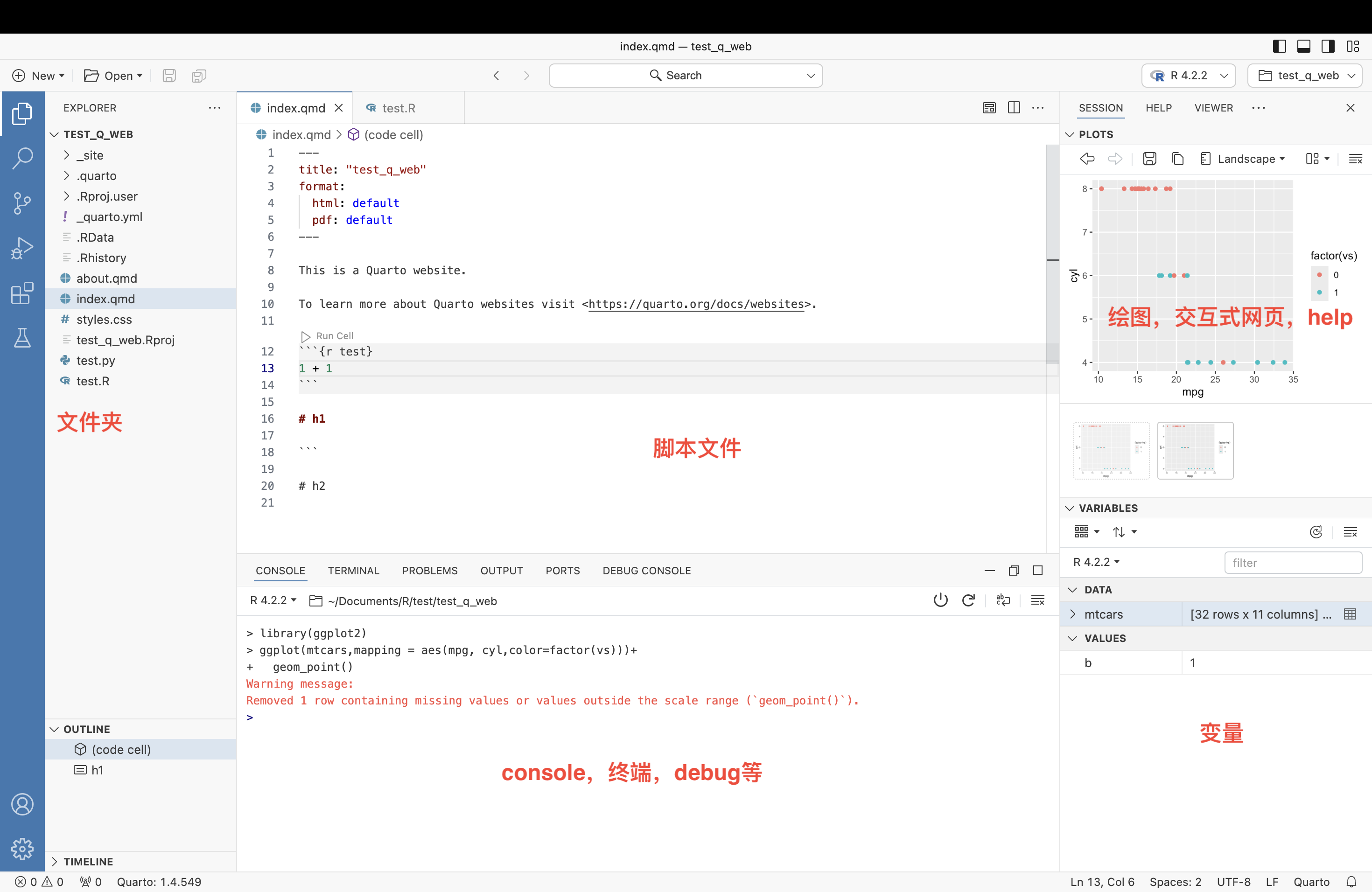
Task: Open the Search view in activity bar
Action: (x=22, y=158)
